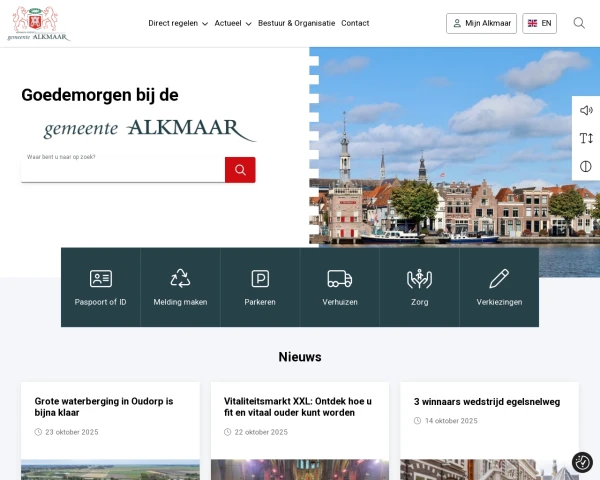Open the Melding maken recycle icon

pos(180,279)
